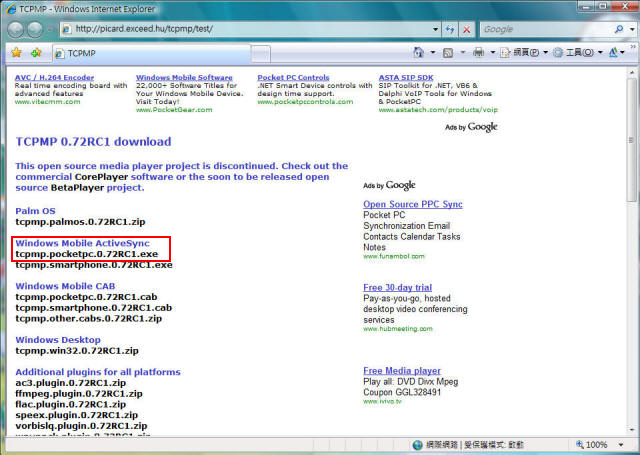The width and height of the screenshot is (640, 455).
Task: Expand the Tools menu dropdown arrow
Action: 600,53
